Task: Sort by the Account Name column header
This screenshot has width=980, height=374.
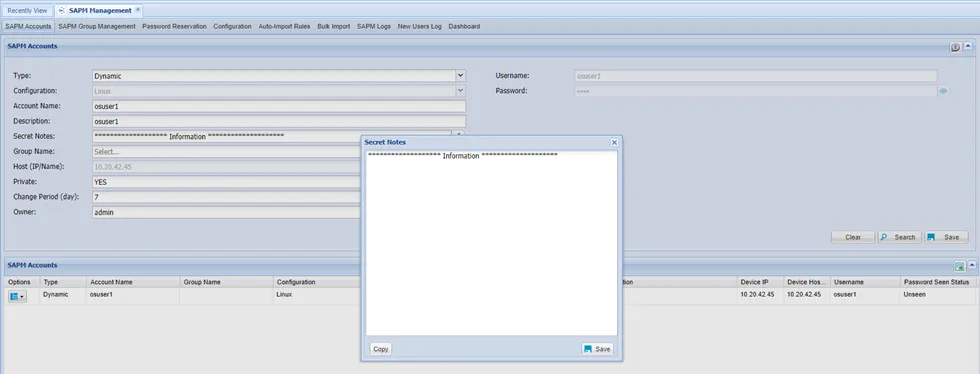Action: coord(133,282)
